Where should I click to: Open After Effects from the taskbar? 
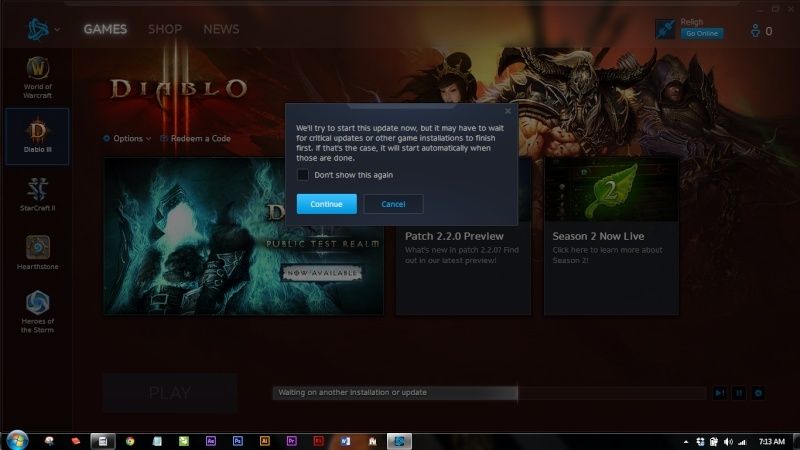[x=211, y=441]
